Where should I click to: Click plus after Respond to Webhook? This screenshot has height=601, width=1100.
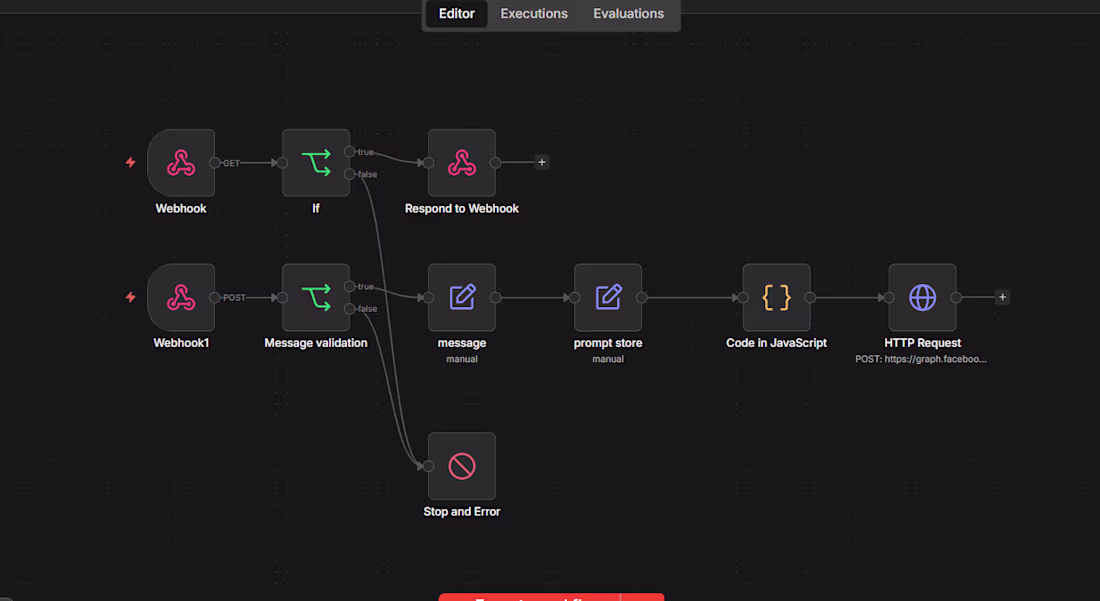[x=542, y=162]
